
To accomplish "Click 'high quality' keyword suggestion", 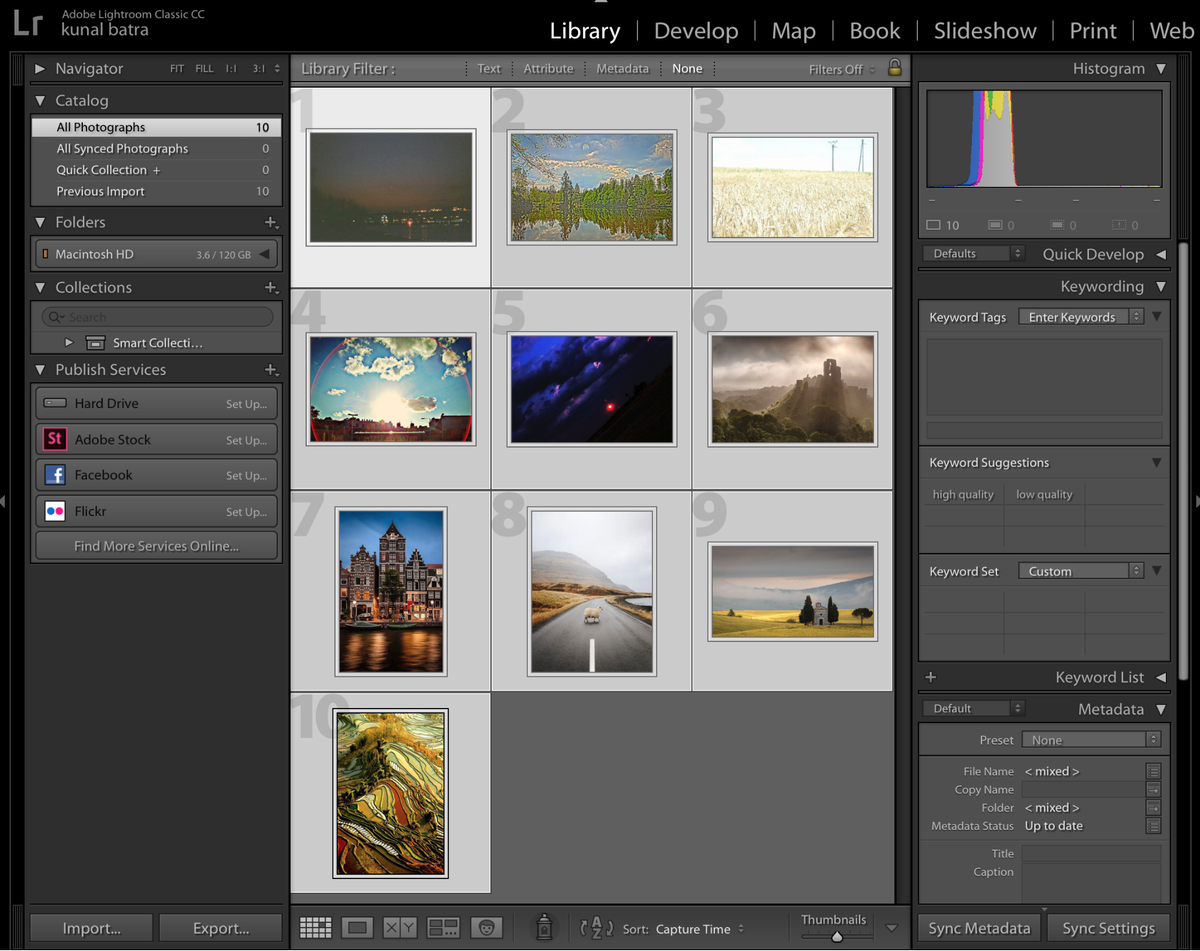I will point(963,494).
